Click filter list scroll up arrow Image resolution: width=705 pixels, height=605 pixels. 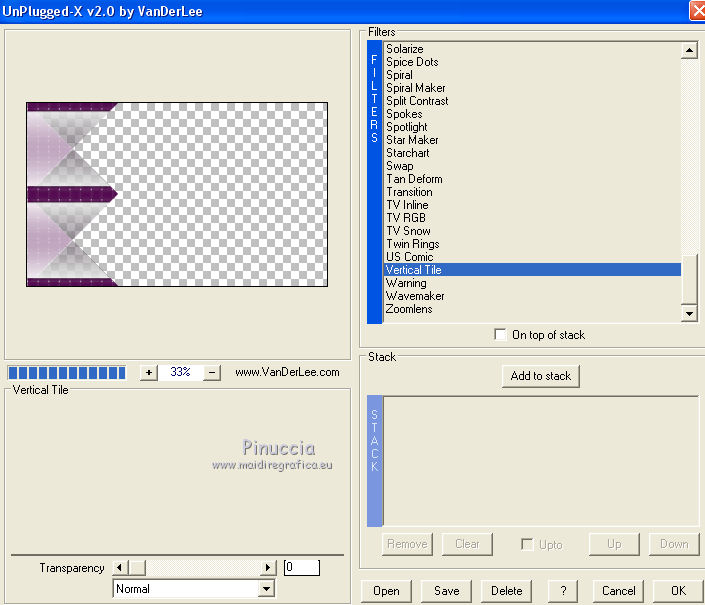[689, 50]
